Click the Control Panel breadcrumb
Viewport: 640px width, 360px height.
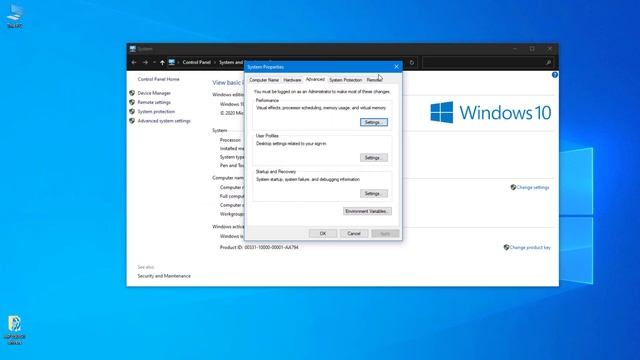point(197,62)
